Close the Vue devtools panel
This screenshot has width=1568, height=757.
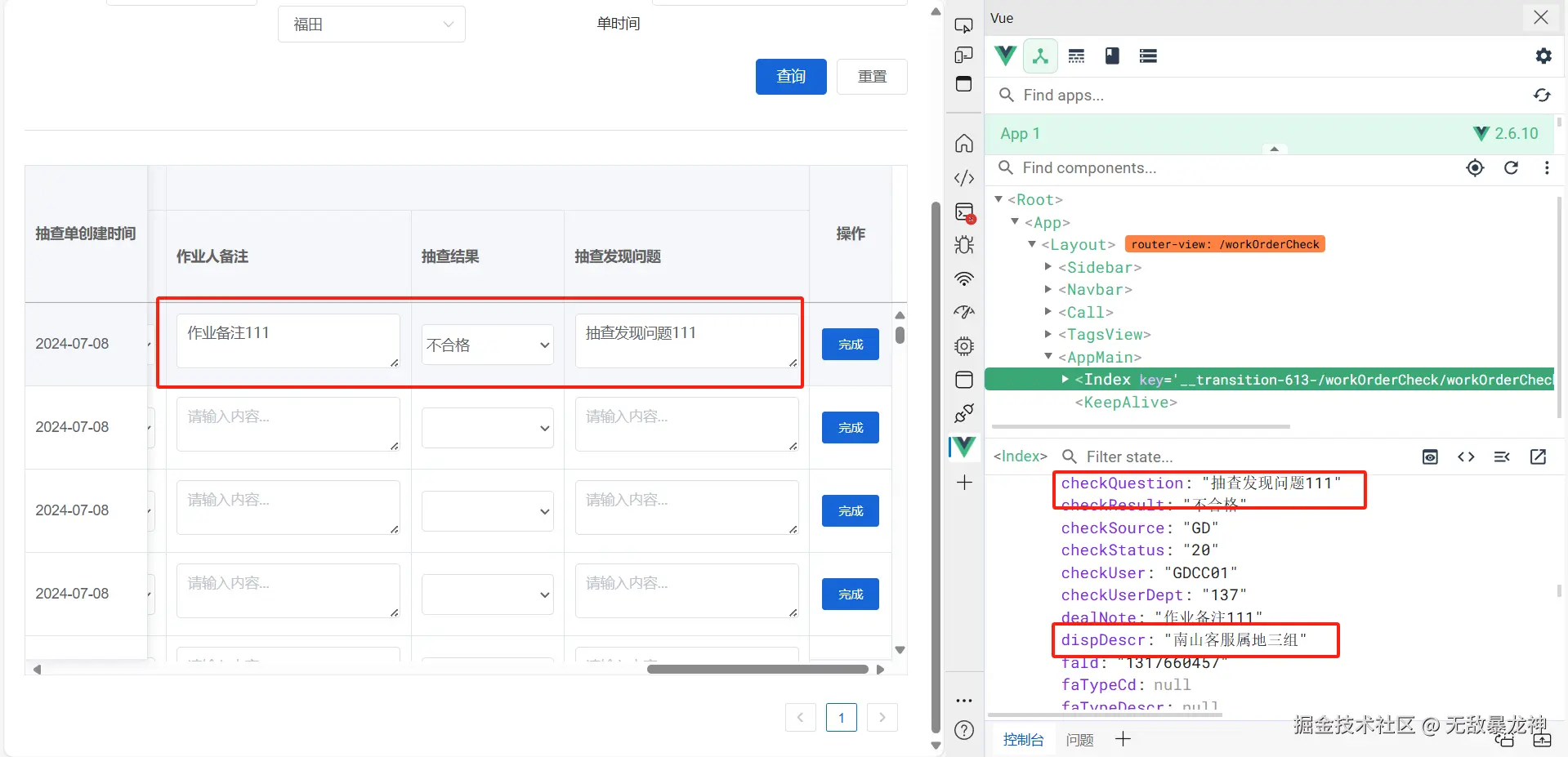[x=1541, y=17]
